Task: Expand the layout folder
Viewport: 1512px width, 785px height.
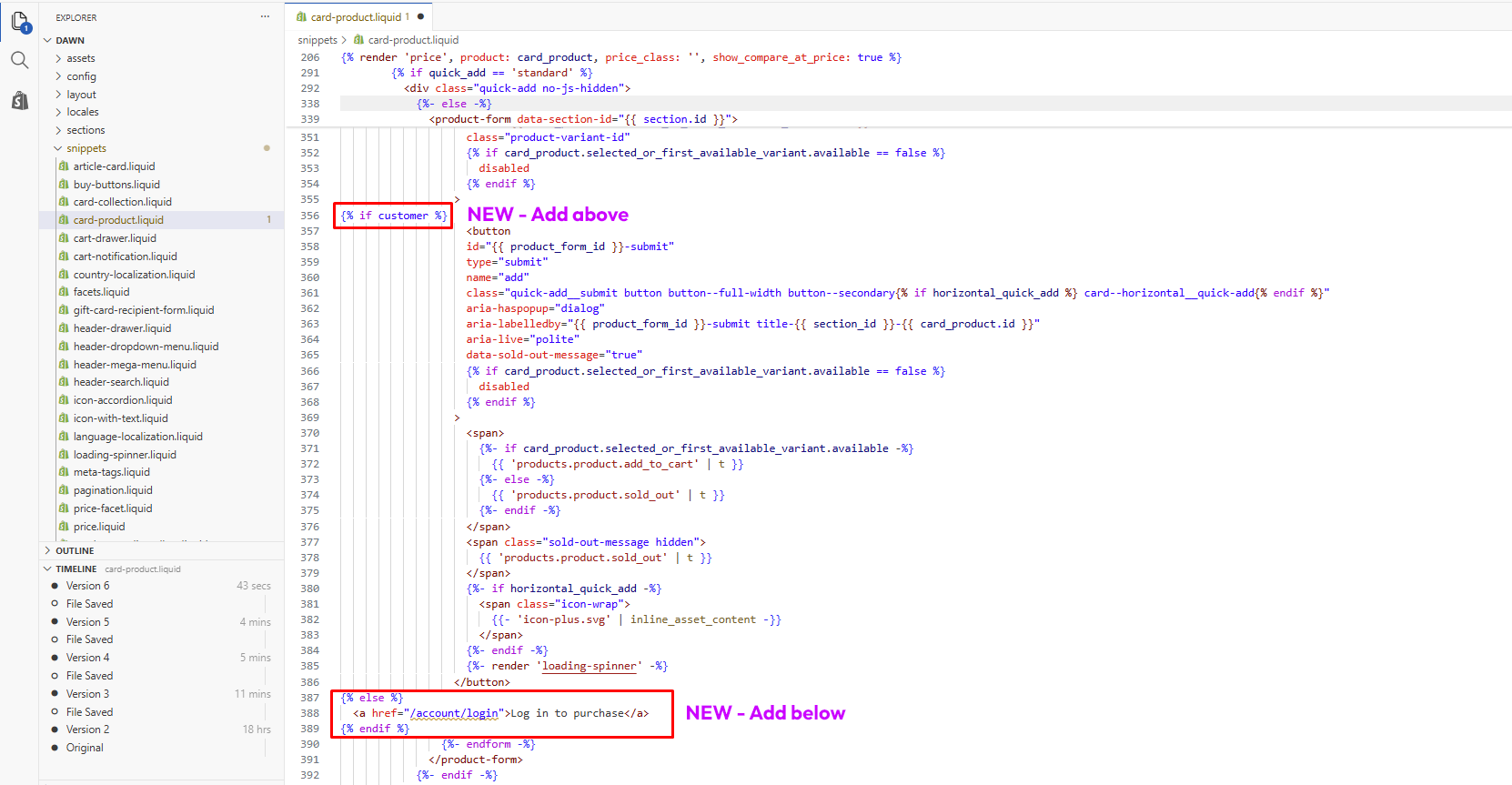Action: click(x=58, y=95)
